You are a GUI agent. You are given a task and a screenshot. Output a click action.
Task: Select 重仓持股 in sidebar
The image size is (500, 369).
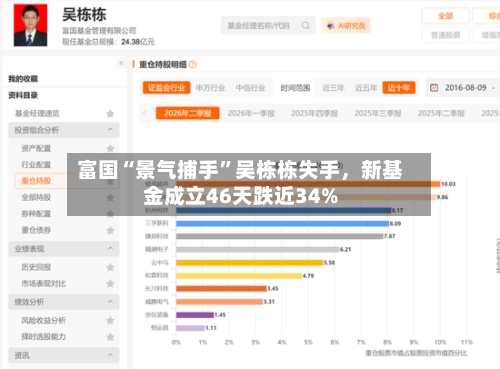[36, 181]
